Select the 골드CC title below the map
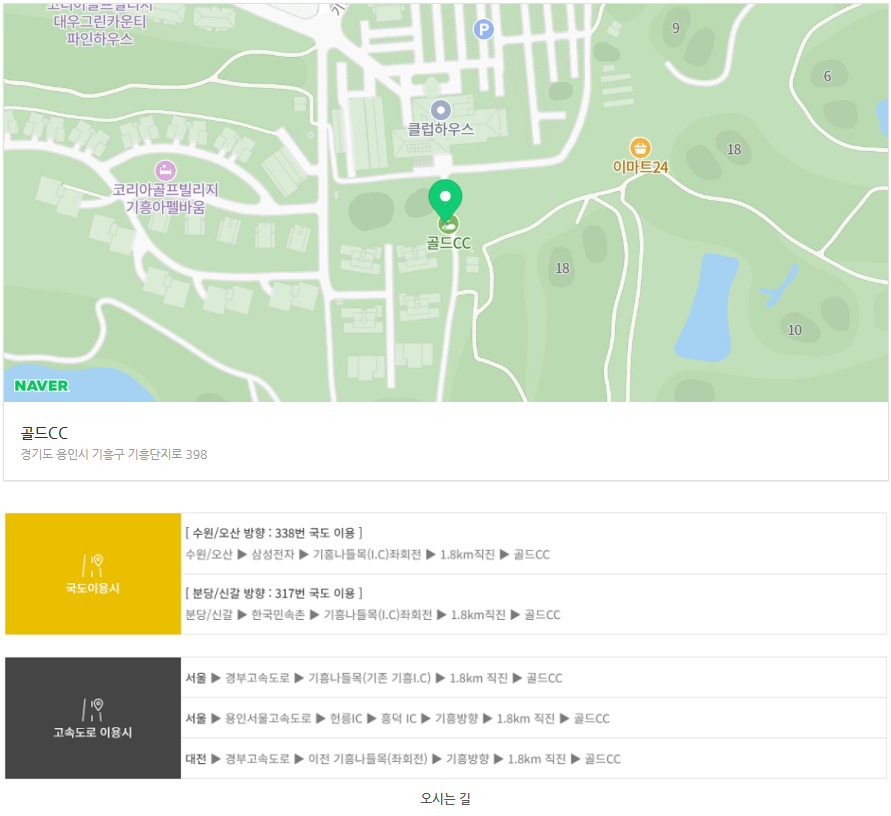891x816 pixels. point(44,433)
